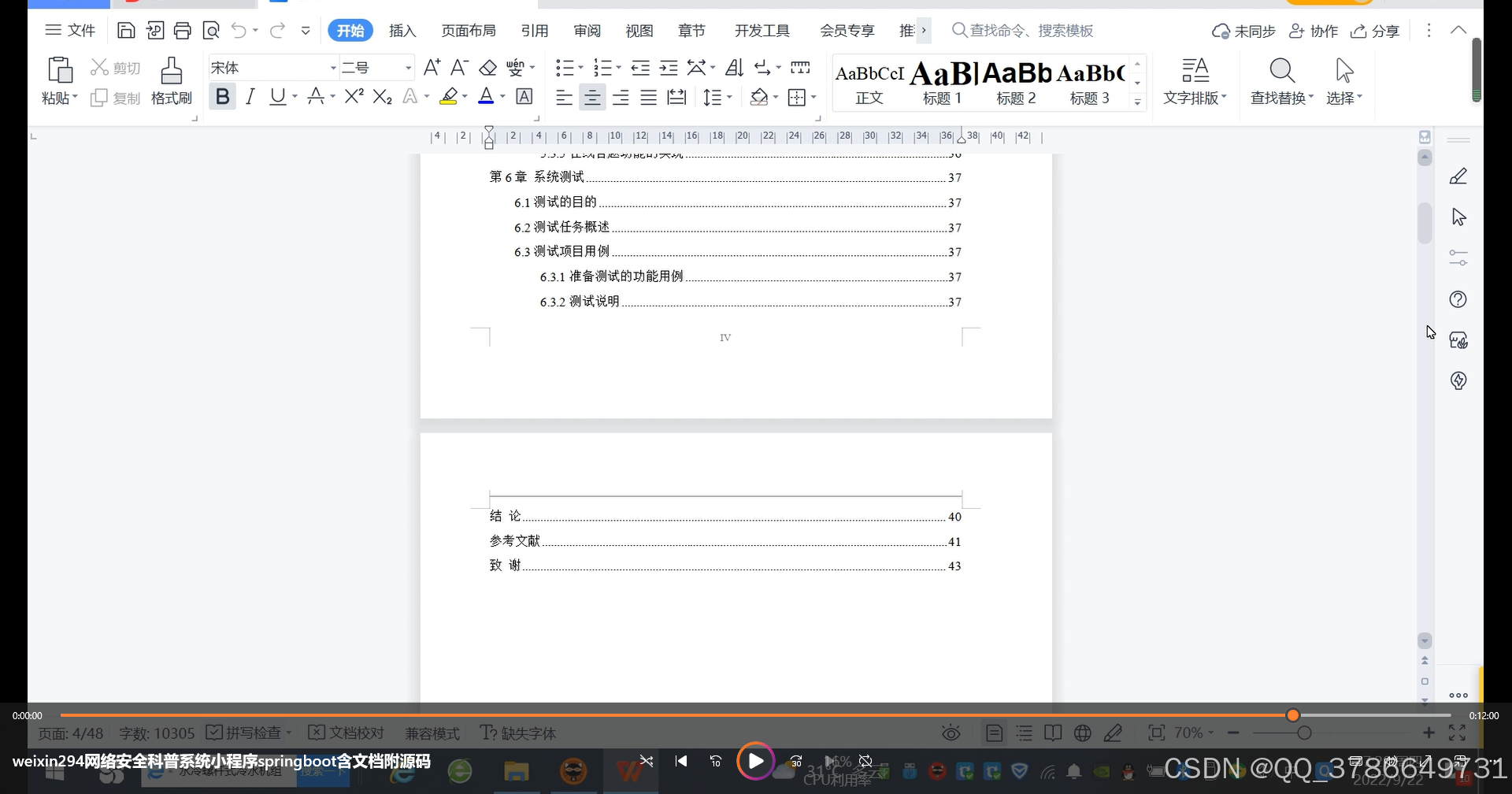1512x794 pixels.
Task: Switch to the 开发工具 tab
Action: coord(762,30)
